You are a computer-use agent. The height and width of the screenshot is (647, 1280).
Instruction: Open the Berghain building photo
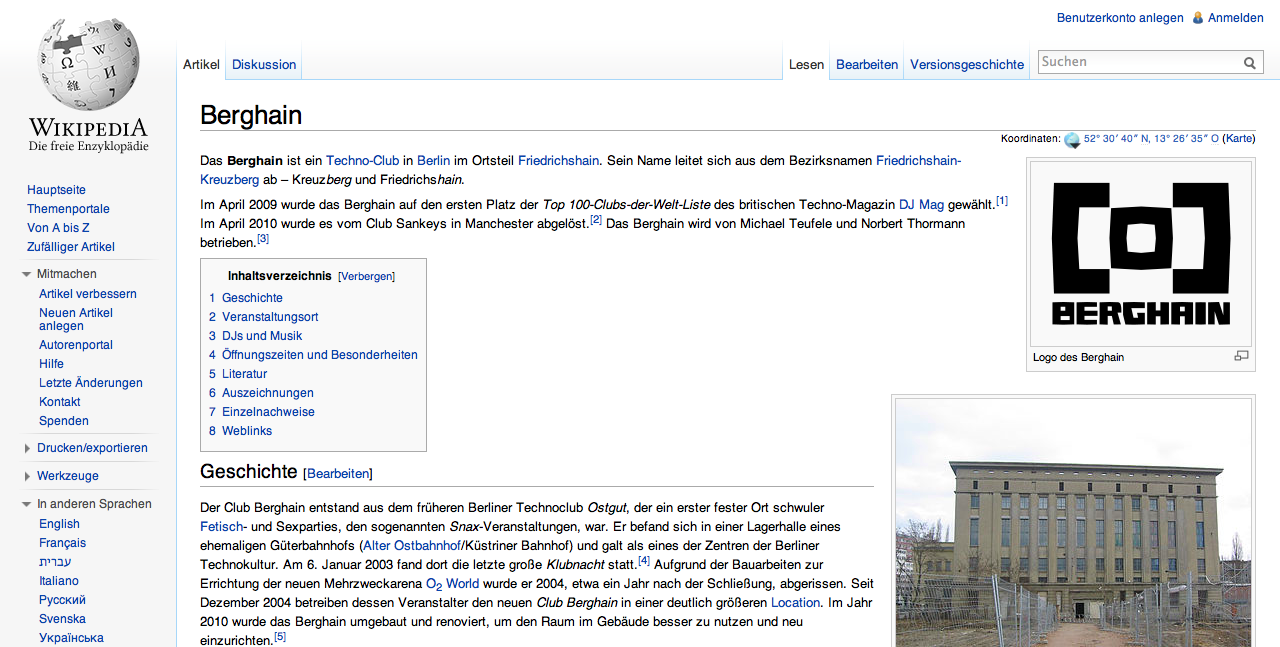click(1073, 524)
